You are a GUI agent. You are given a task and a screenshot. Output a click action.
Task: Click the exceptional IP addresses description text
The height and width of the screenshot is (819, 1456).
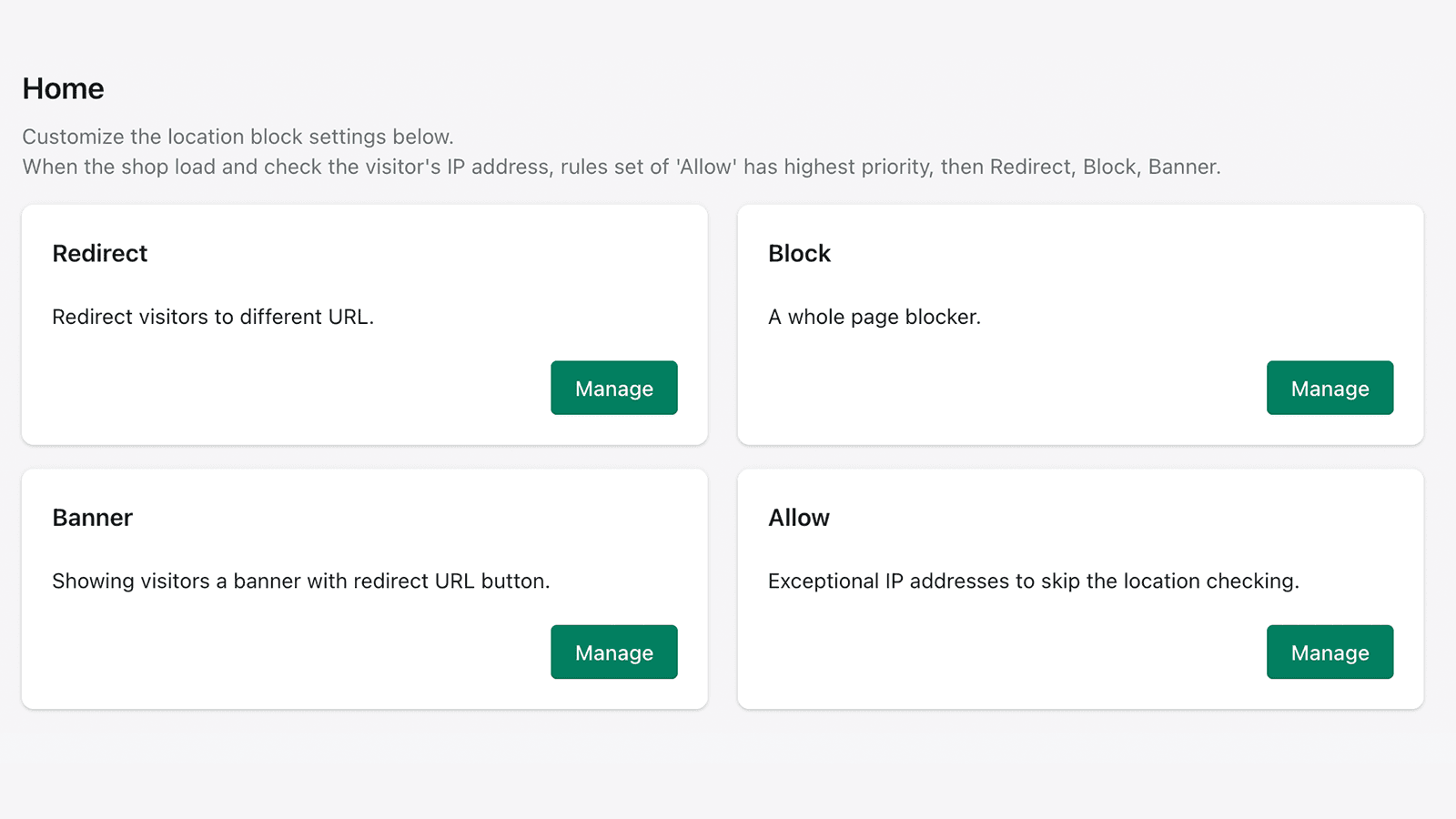pos(1035,581)
